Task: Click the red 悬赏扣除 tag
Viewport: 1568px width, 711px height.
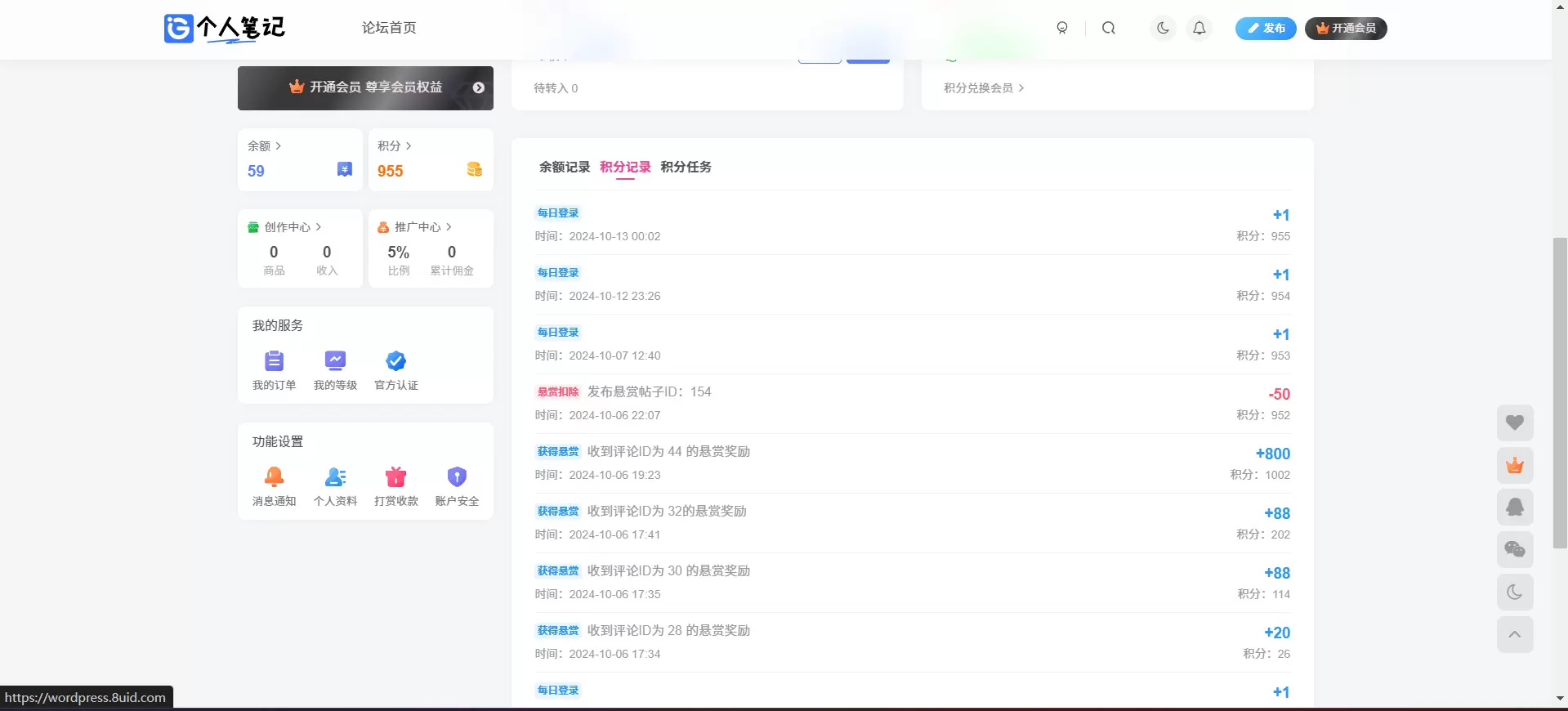Action: (558, 392)
